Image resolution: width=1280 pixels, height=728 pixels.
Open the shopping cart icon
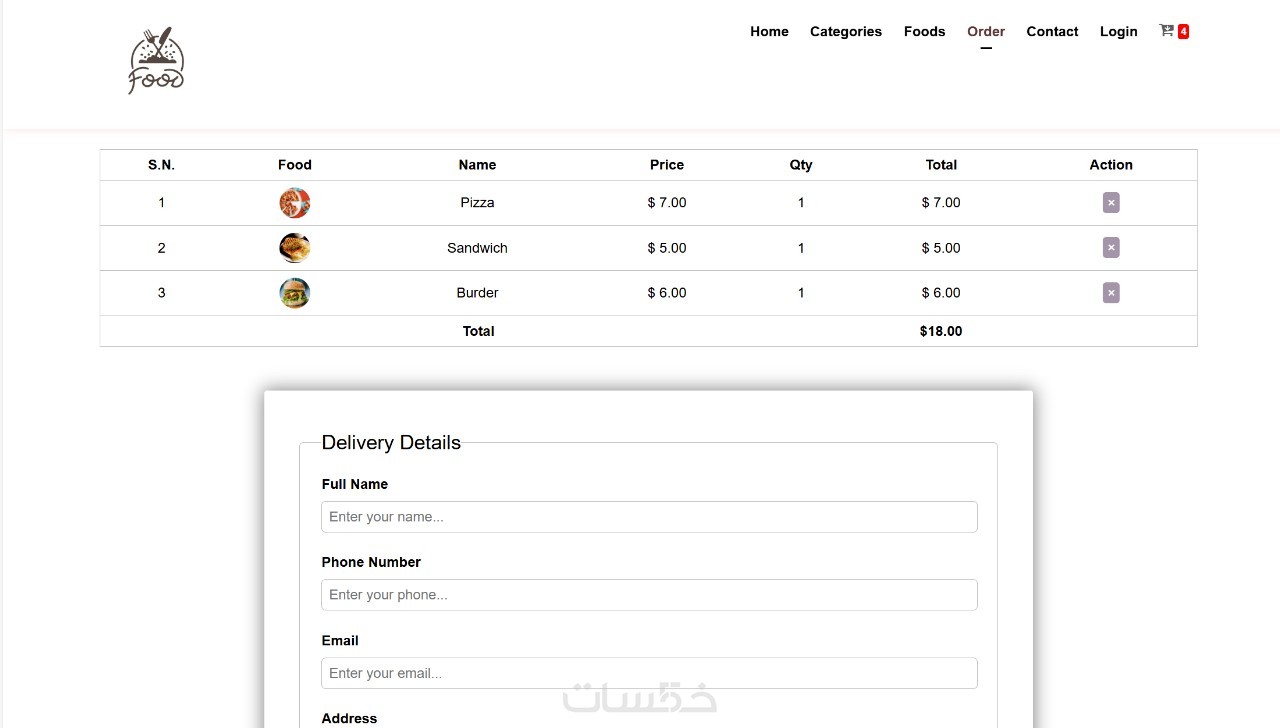pyautogui.click(x=1166, y=31)
